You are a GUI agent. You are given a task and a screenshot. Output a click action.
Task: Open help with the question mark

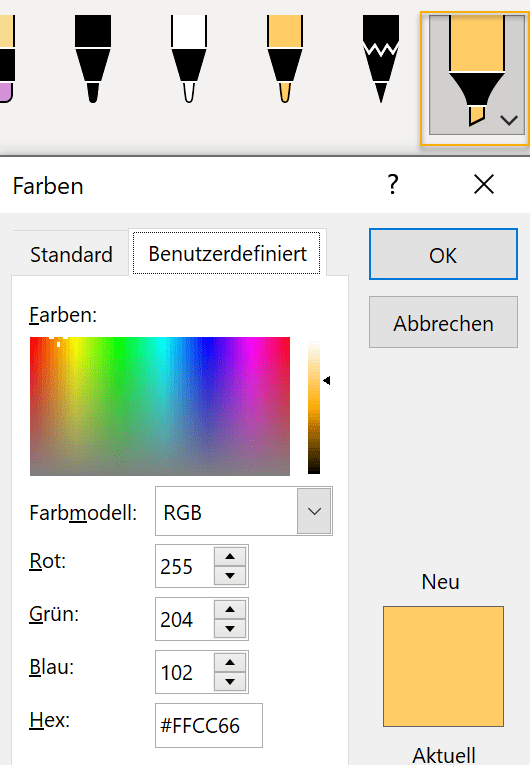[393, 184]
